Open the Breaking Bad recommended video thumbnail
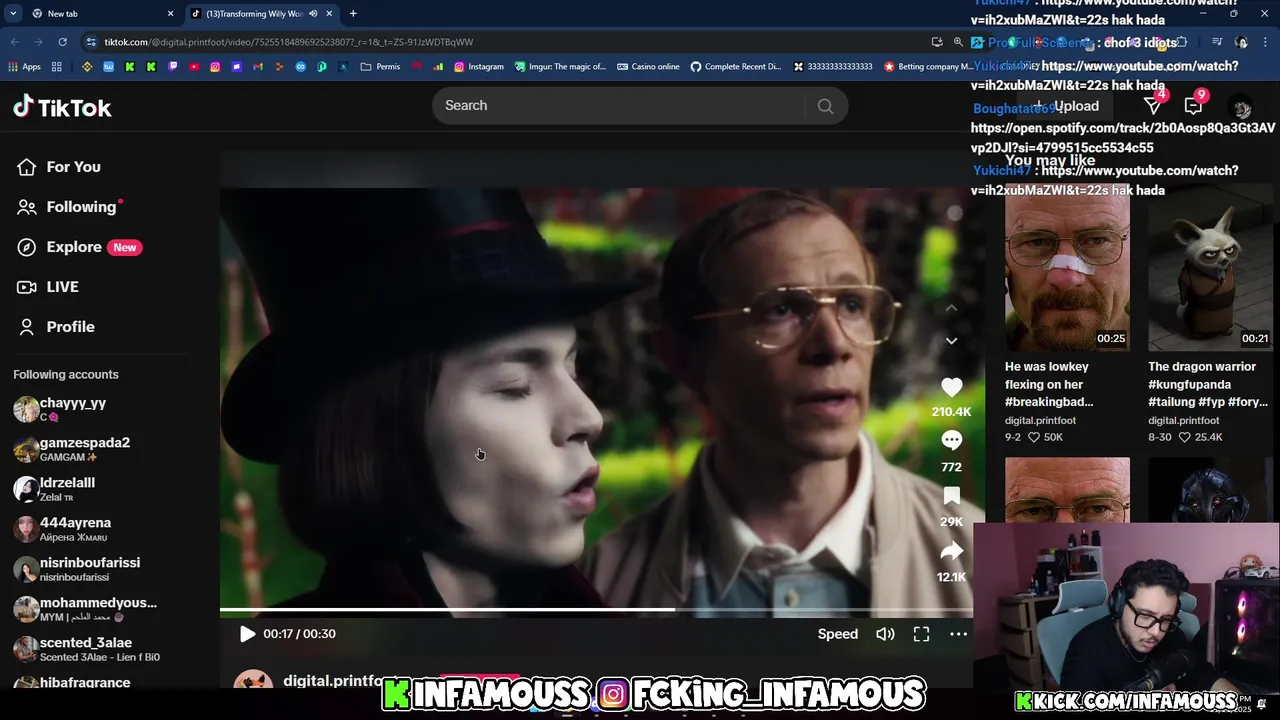 coord(1067,268)
